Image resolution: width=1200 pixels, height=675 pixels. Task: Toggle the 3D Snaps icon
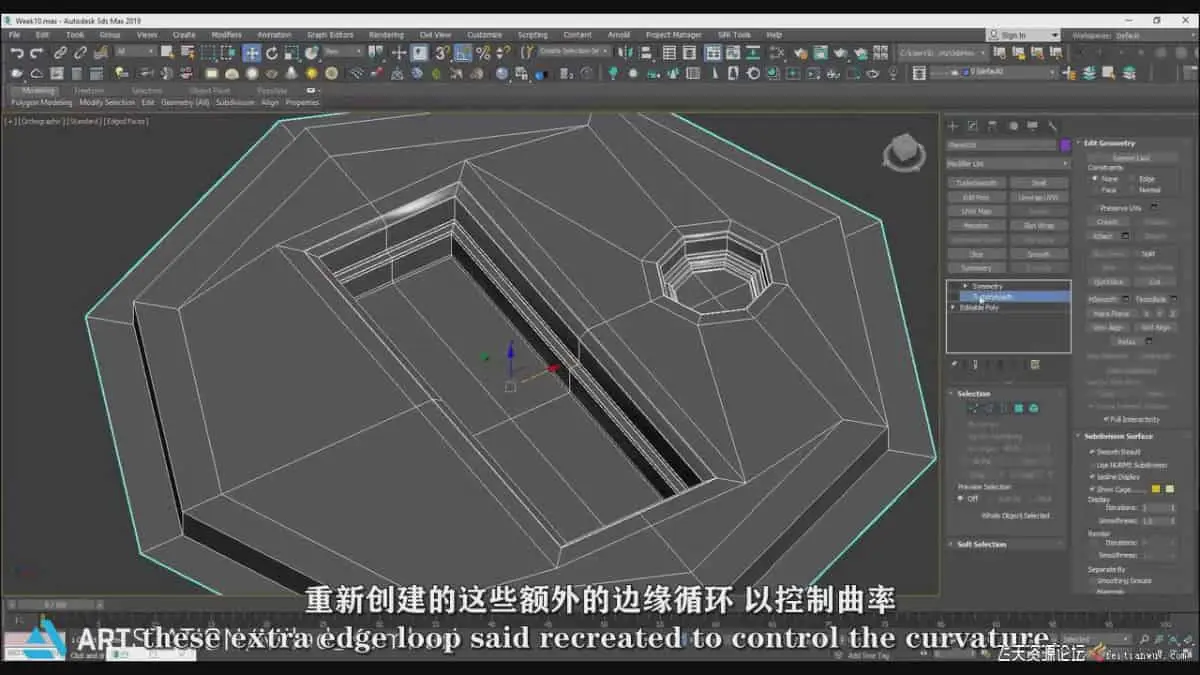tap(442, 53)
